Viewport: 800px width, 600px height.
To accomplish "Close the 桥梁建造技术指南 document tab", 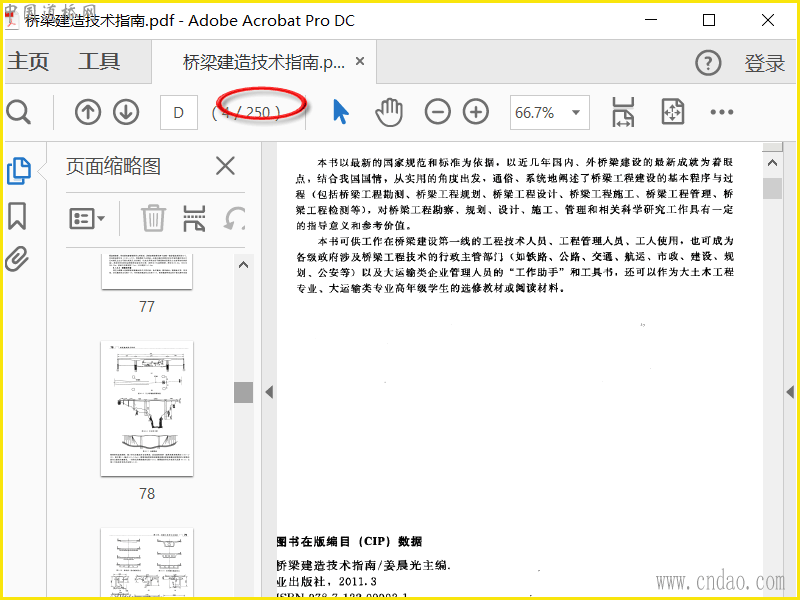I will pos(360,61).
